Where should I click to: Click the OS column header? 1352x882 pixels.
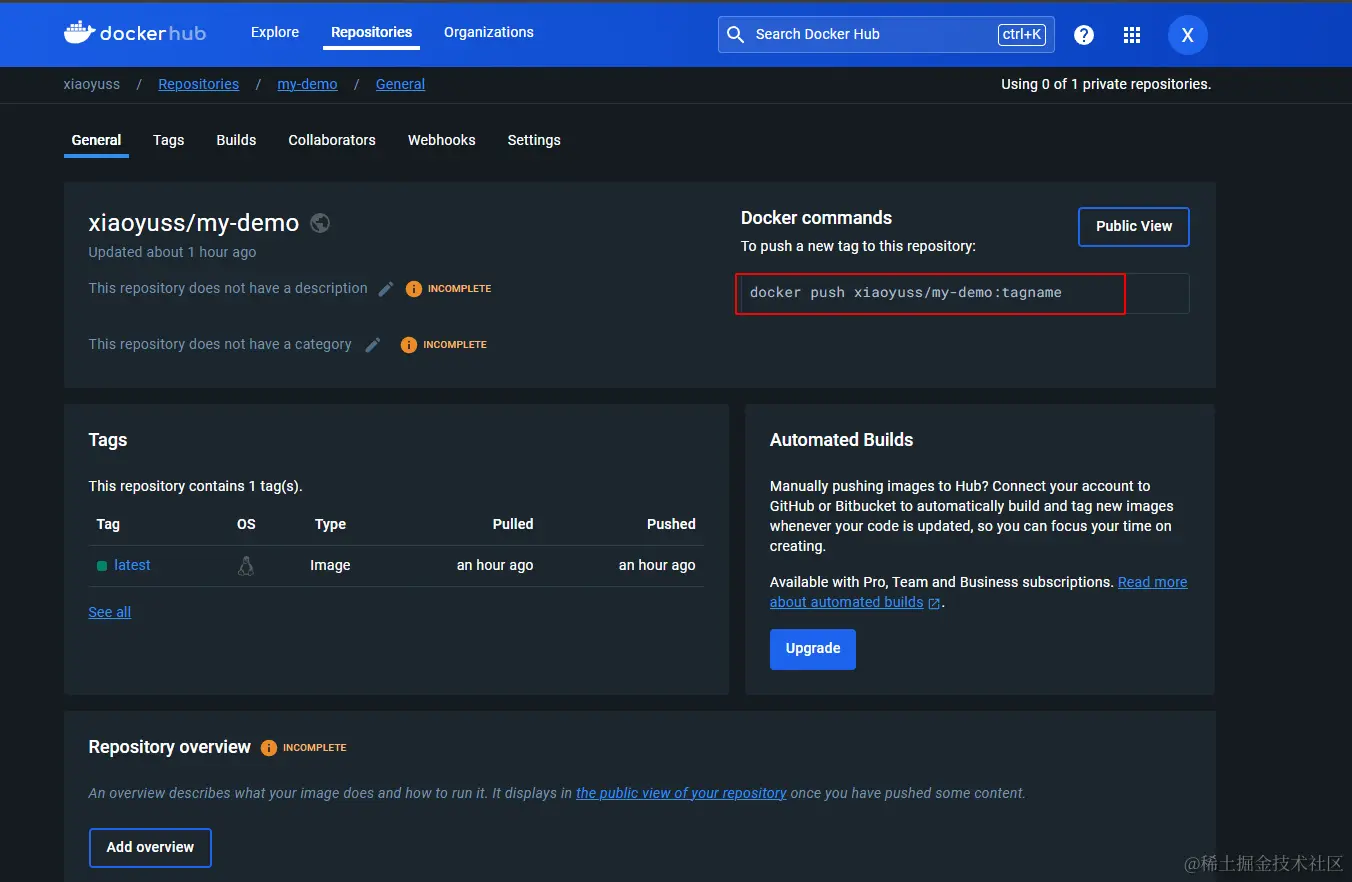click(x=246, y=525)
